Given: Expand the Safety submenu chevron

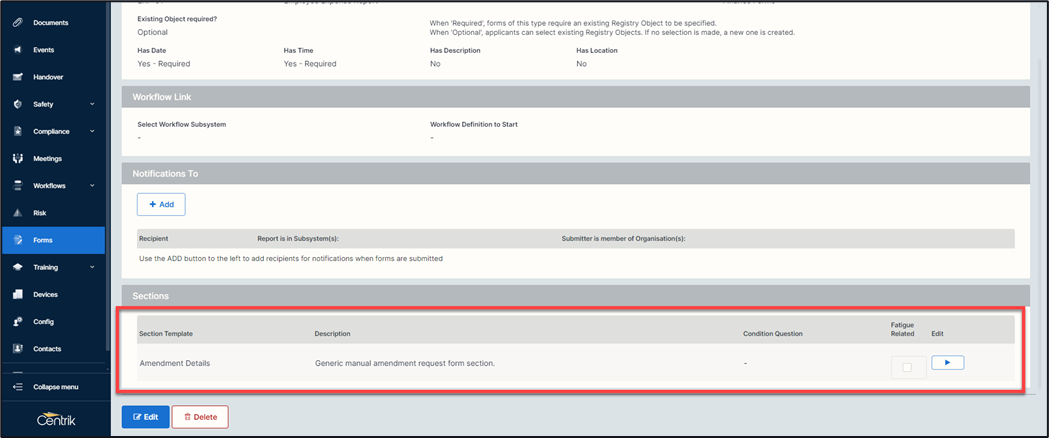Looking at the screenshot, I should point(92,104).
